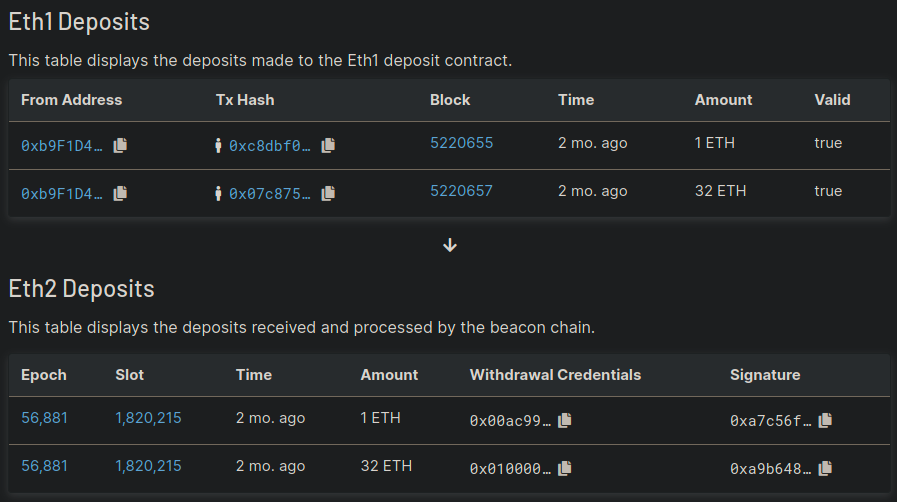Open epoch 56,881 in the 1 ETH row

pyautogui.click(x=45, y=418)
